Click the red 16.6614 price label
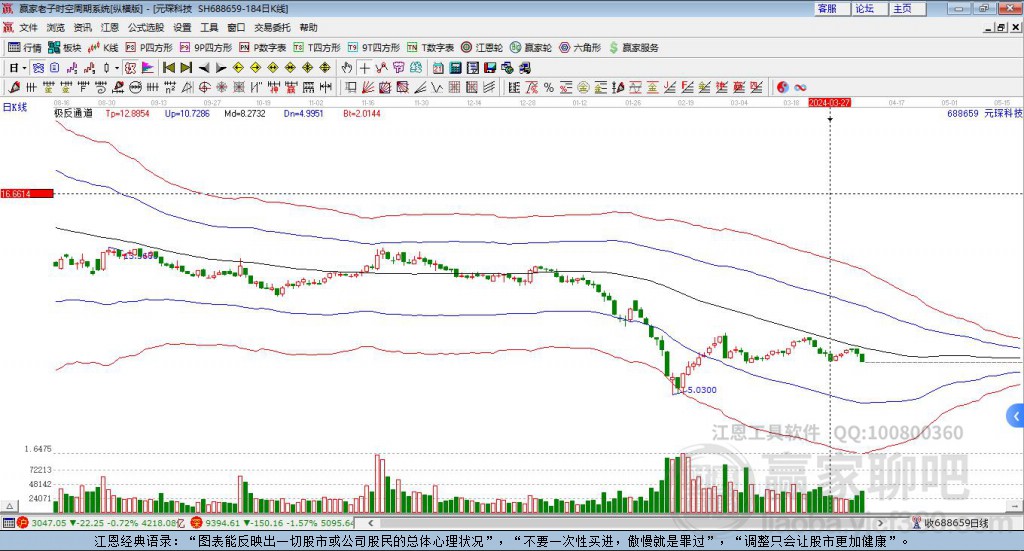The width and height of the screenshot is (1024, 551). pos(27,194)
